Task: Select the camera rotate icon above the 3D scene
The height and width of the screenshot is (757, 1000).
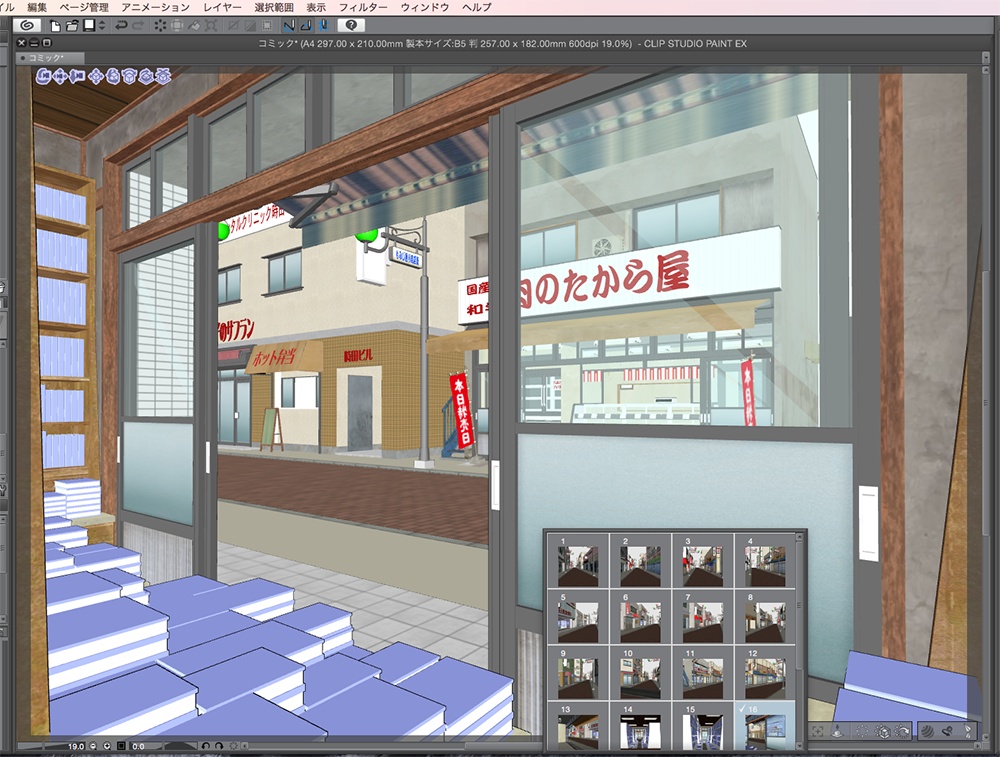Action: pyautogui.click(x=43, y=74)
